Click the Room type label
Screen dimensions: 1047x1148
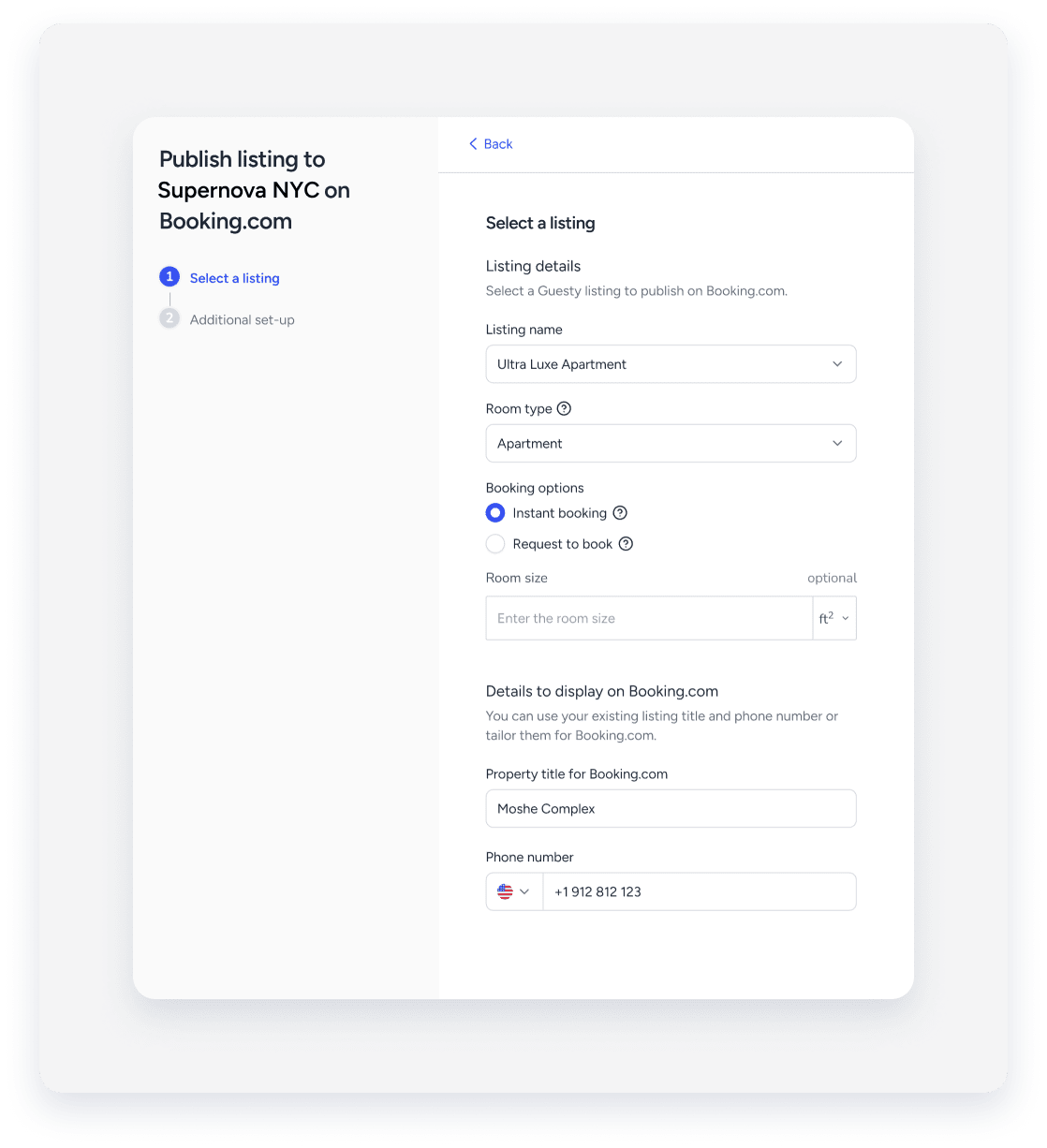(x=519, y=409)
